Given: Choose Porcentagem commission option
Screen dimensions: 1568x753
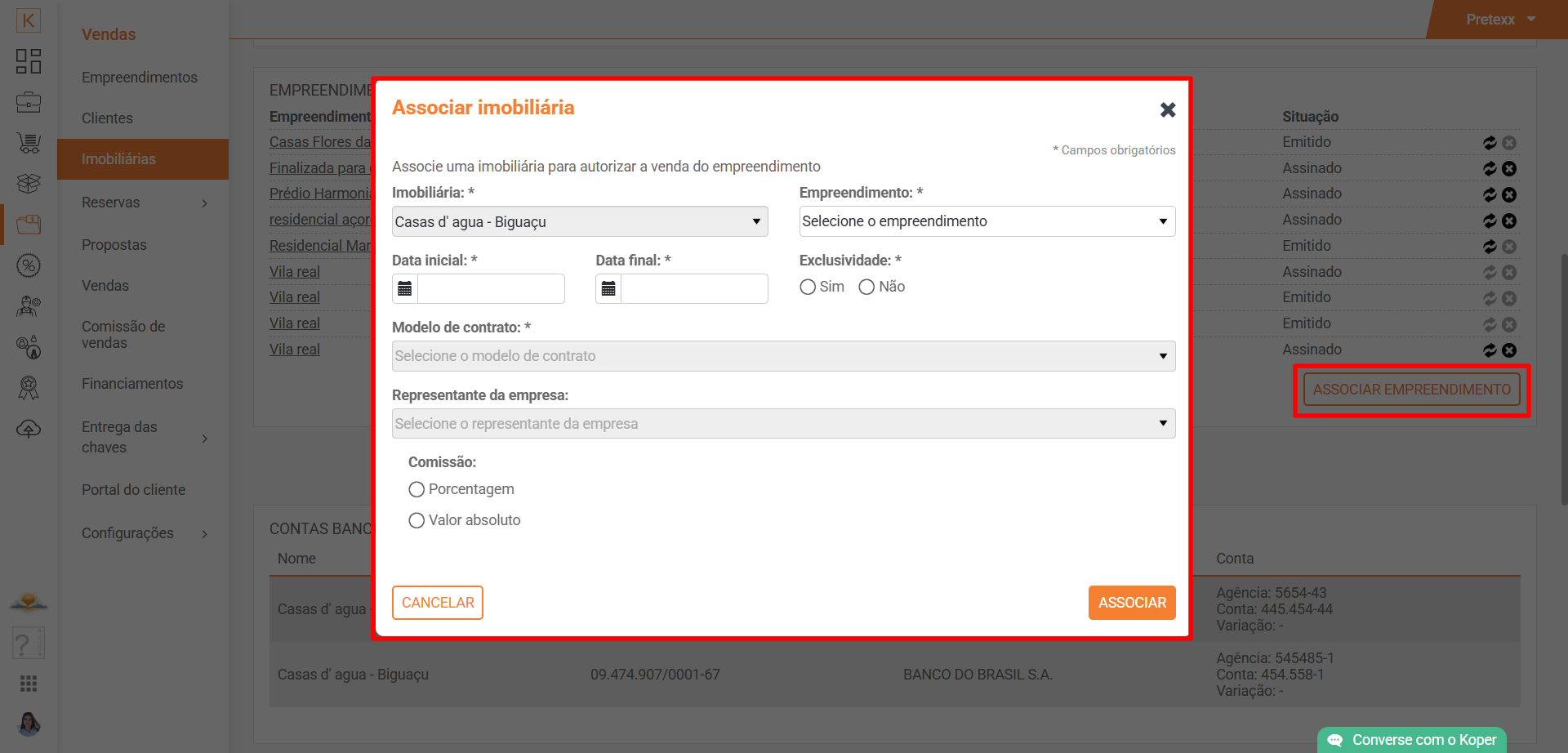Looking at the screenshot, I should coord(416,490).
